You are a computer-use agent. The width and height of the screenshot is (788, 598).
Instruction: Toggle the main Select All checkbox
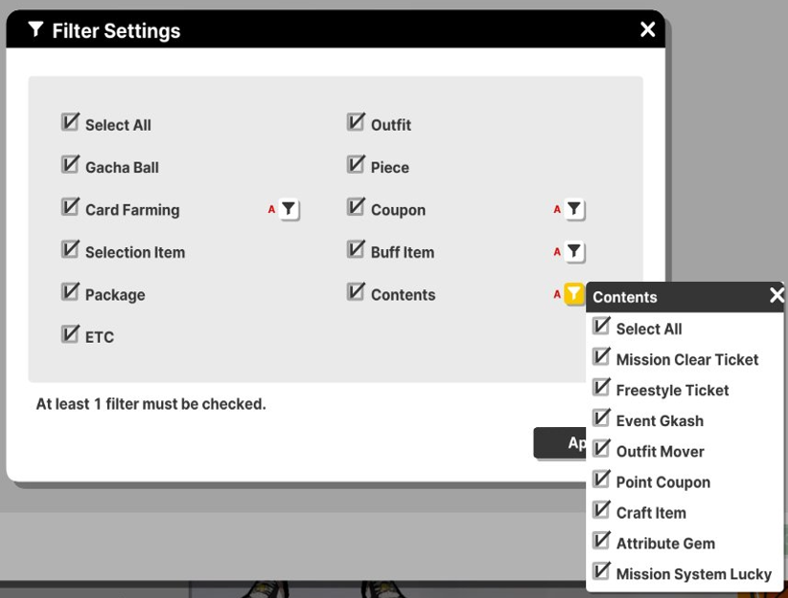(x=70, y=123)
